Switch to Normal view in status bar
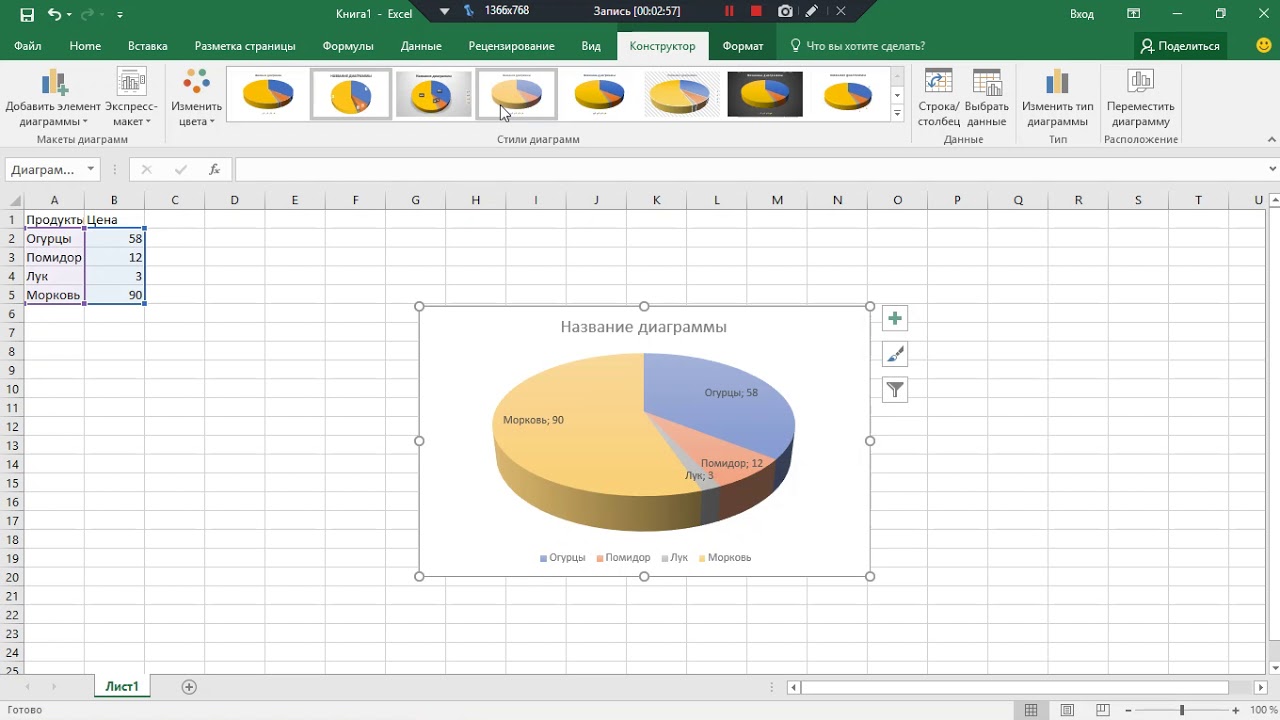Viewport: 1280px width, 720px height. pos(1031,710)
